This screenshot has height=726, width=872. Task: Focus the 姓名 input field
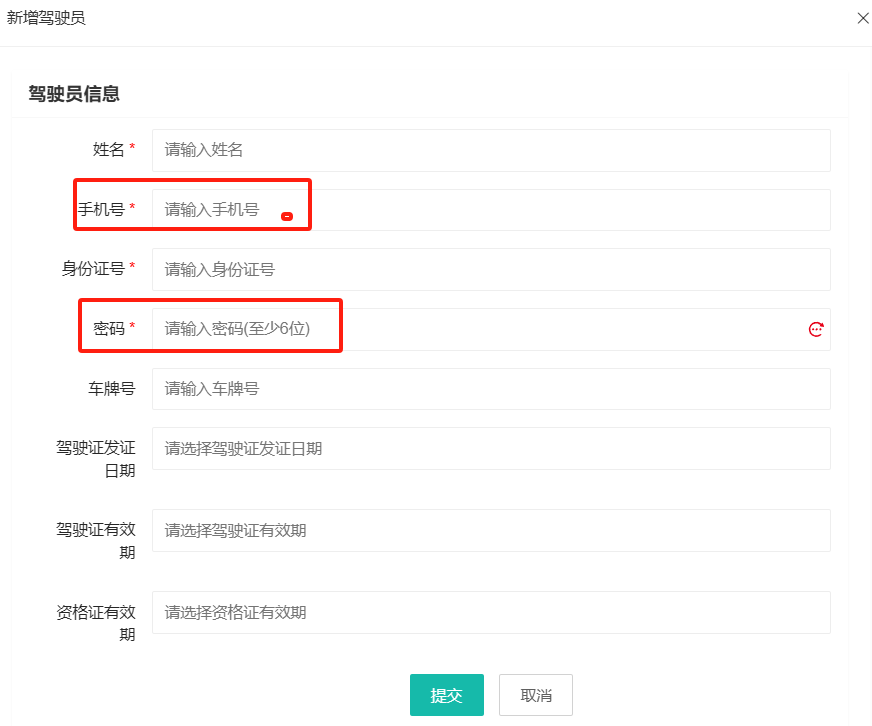tap(490, 150)
